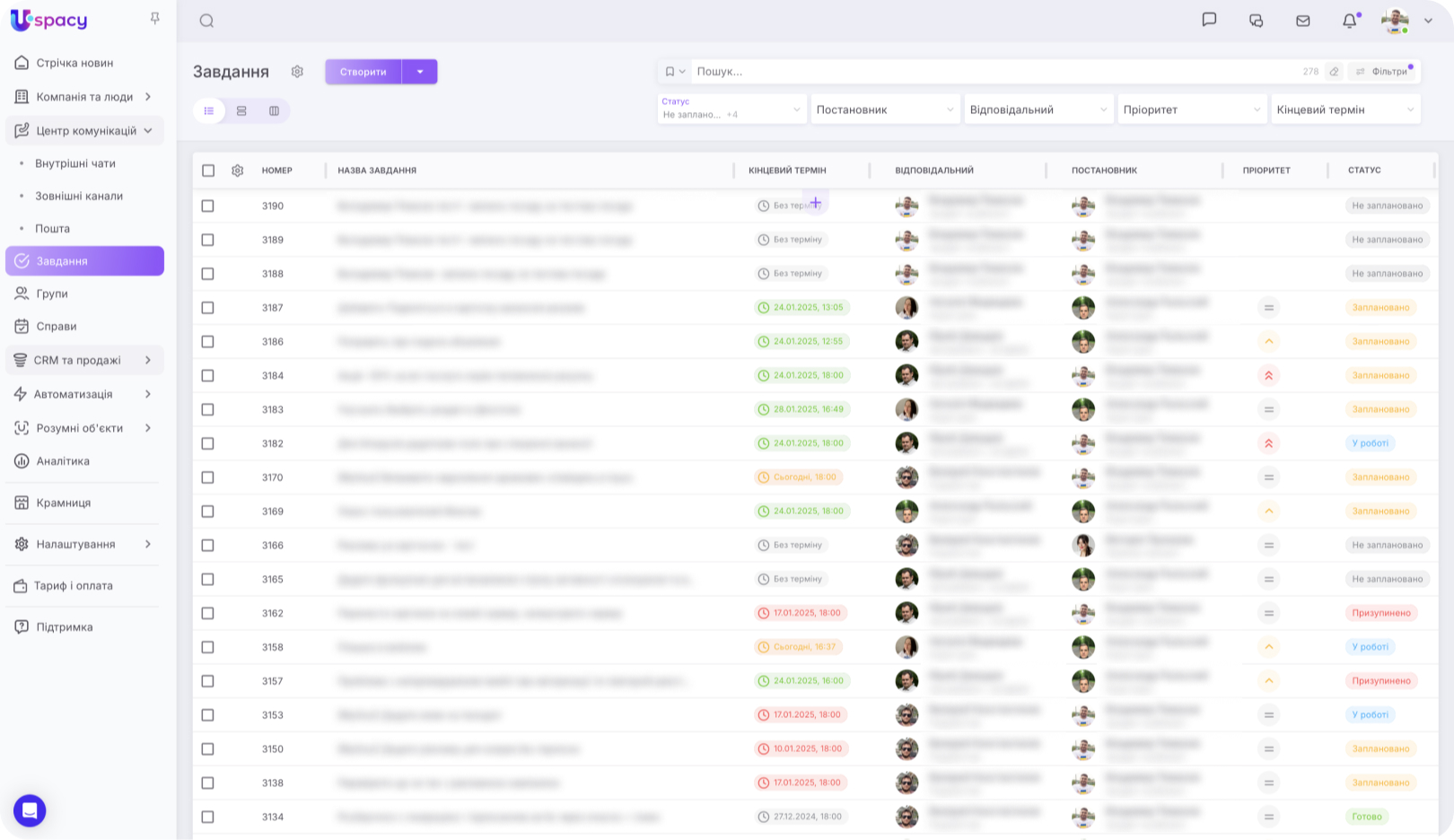
Task: Check the box for task 3170
Action: 207,477
